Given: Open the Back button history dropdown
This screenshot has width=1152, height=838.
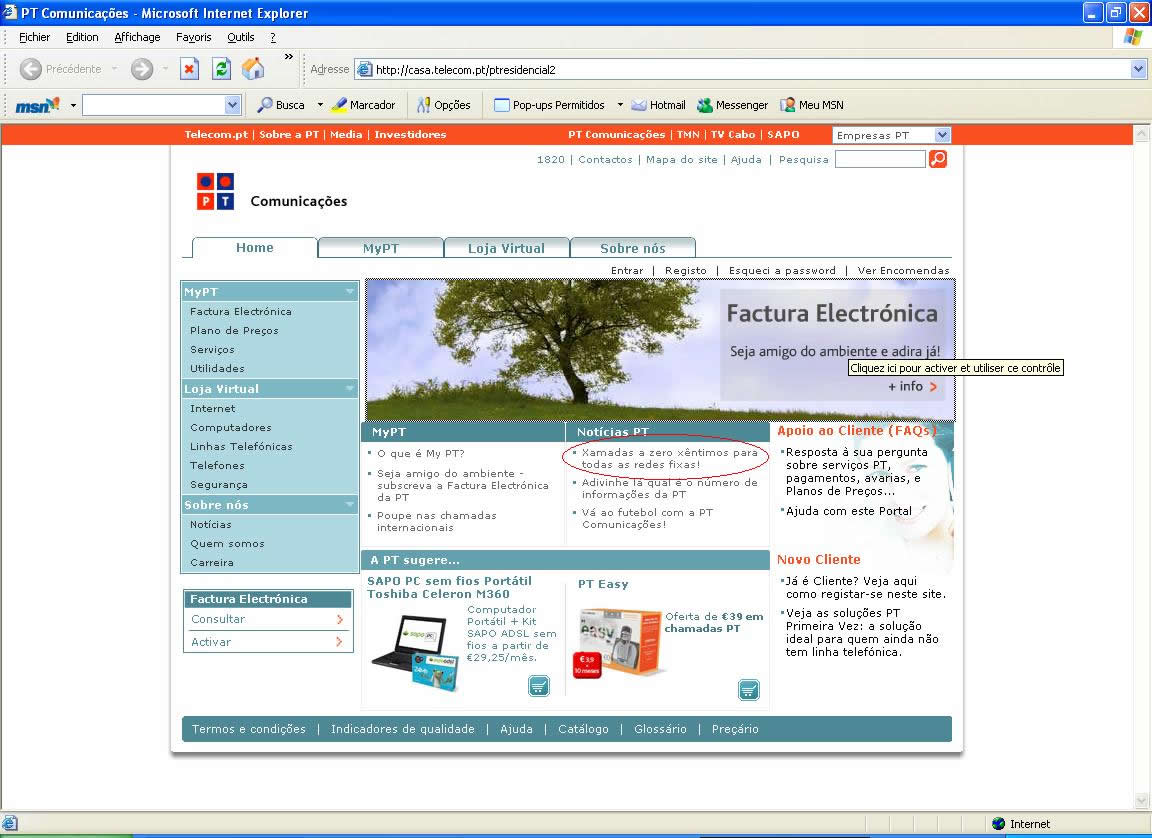Looking at the screenshot, I should pos(115,69).
